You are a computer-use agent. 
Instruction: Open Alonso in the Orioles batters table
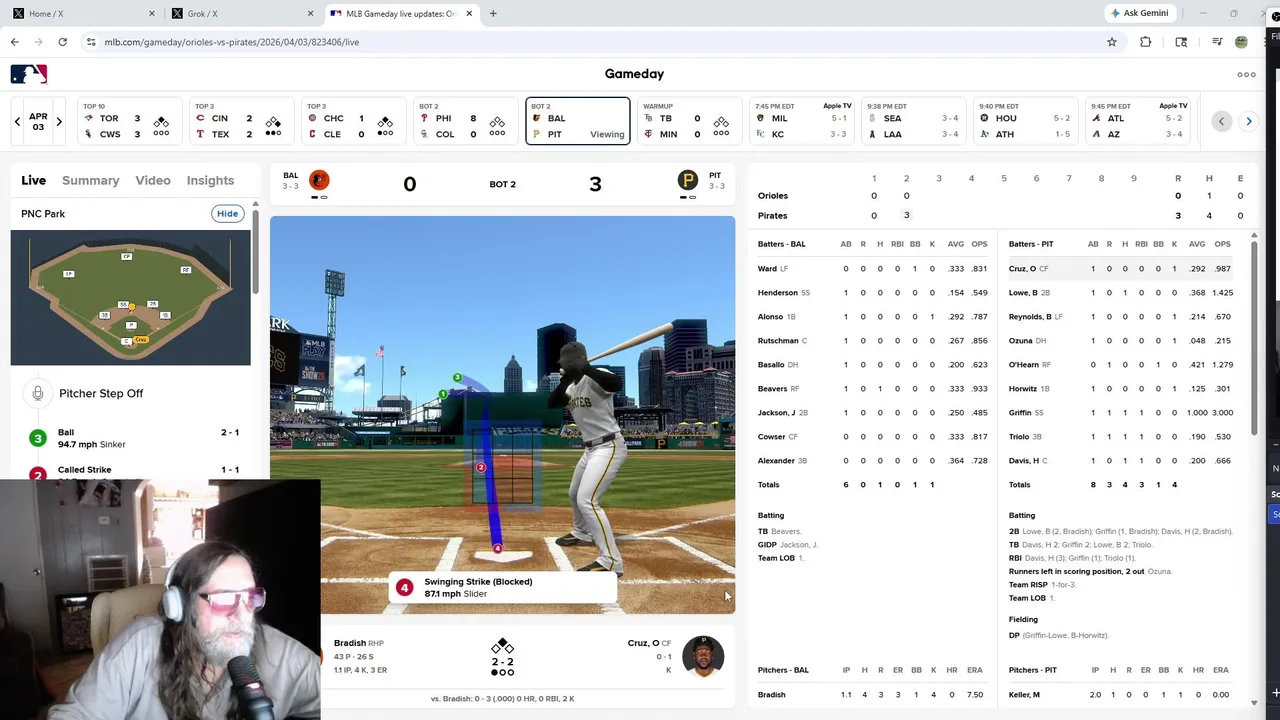770,317
